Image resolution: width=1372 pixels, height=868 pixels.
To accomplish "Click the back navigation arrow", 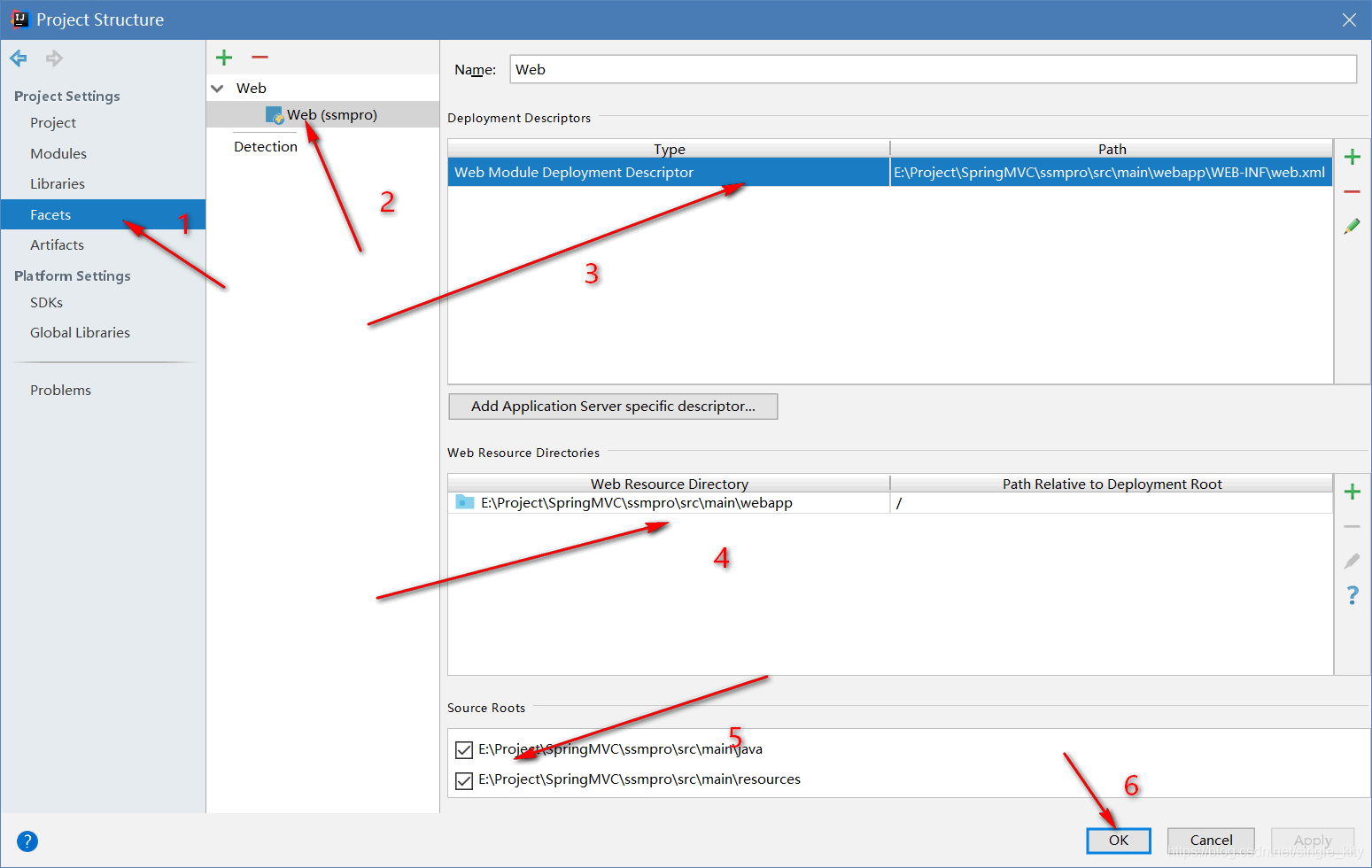I will [19, 58].
